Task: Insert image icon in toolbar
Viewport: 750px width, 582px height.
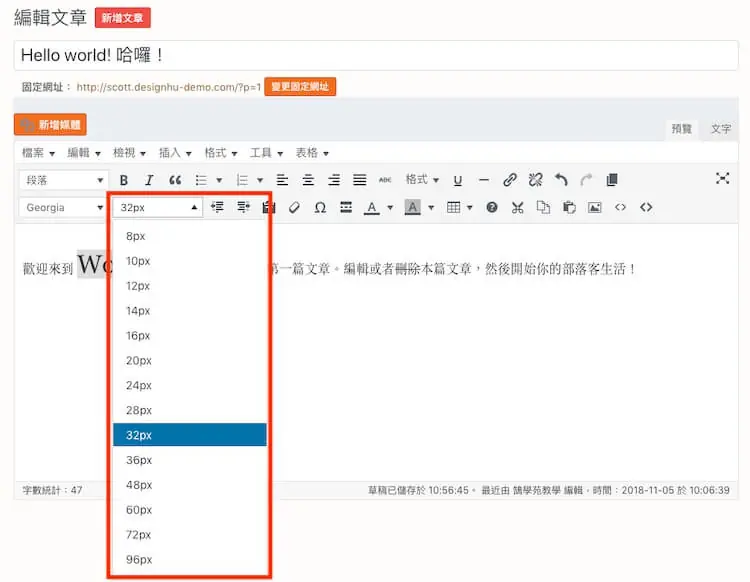Action: 595,207
